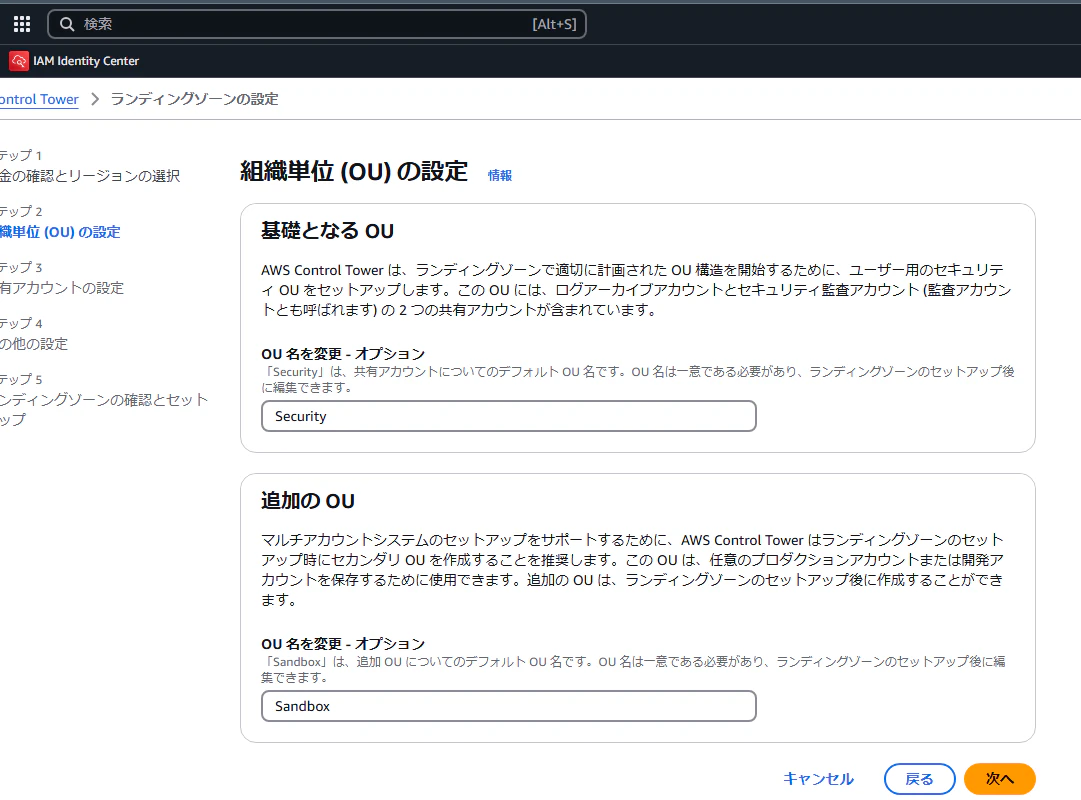Select step 5 landing zone review

pyautogui.click(x=104, y=409)
